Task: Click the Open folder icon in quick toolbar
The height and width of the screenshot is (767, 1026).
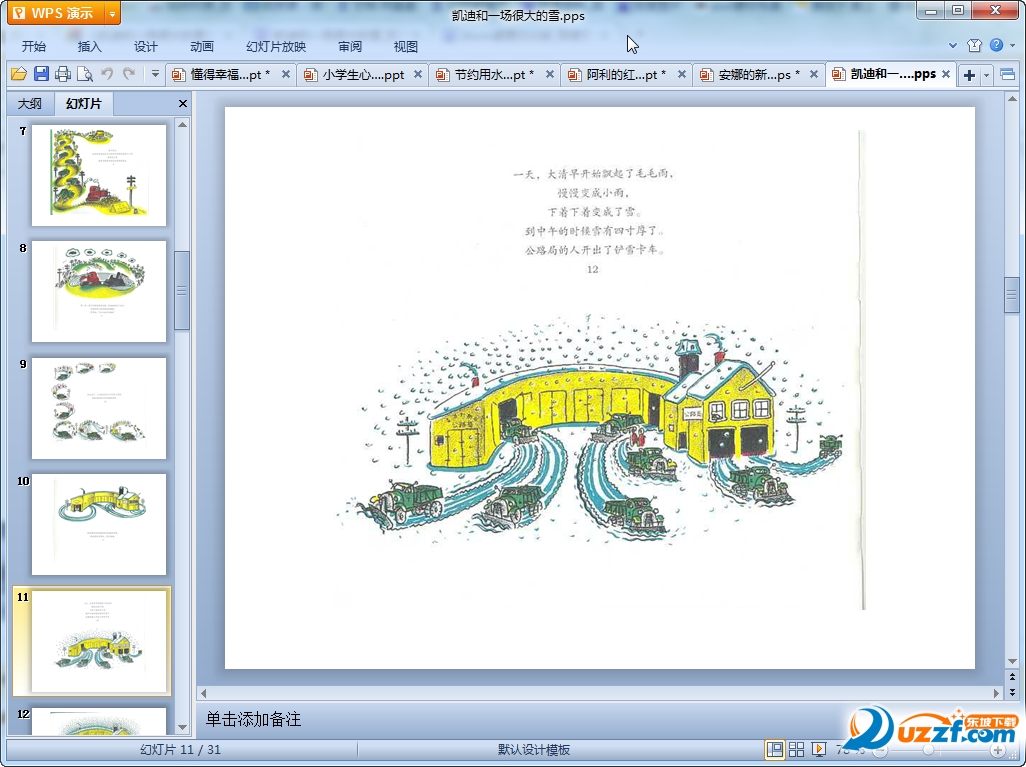Action: click(x=18, y=74)
